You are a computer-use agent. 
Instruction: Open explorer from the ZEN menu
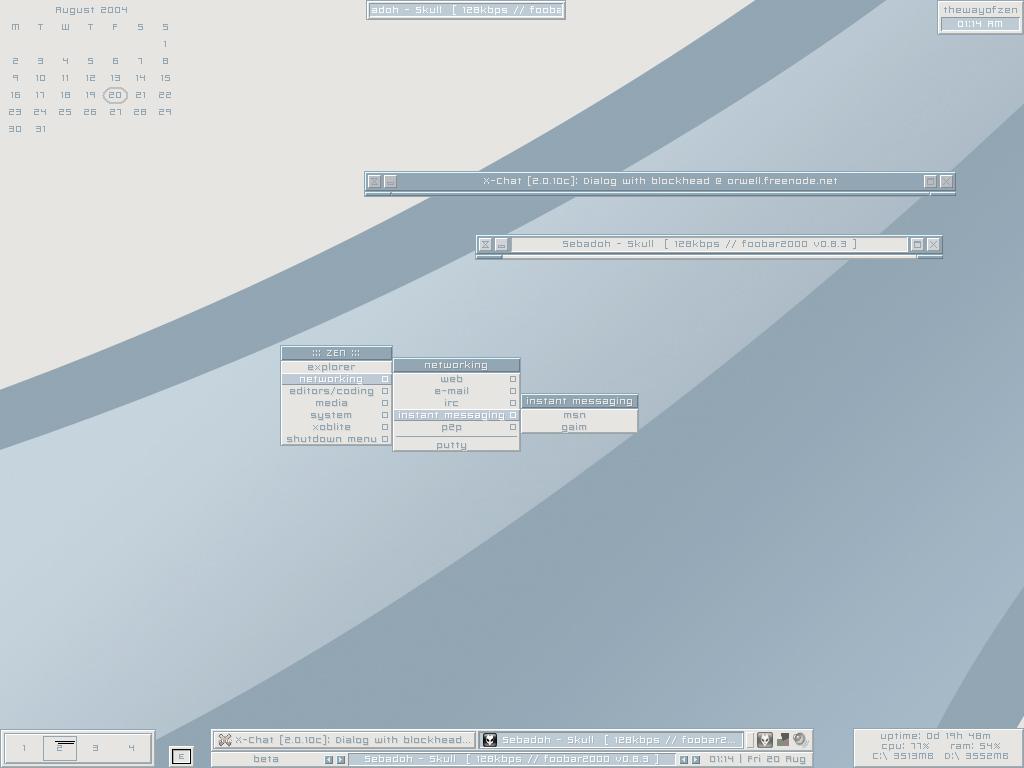332,367
